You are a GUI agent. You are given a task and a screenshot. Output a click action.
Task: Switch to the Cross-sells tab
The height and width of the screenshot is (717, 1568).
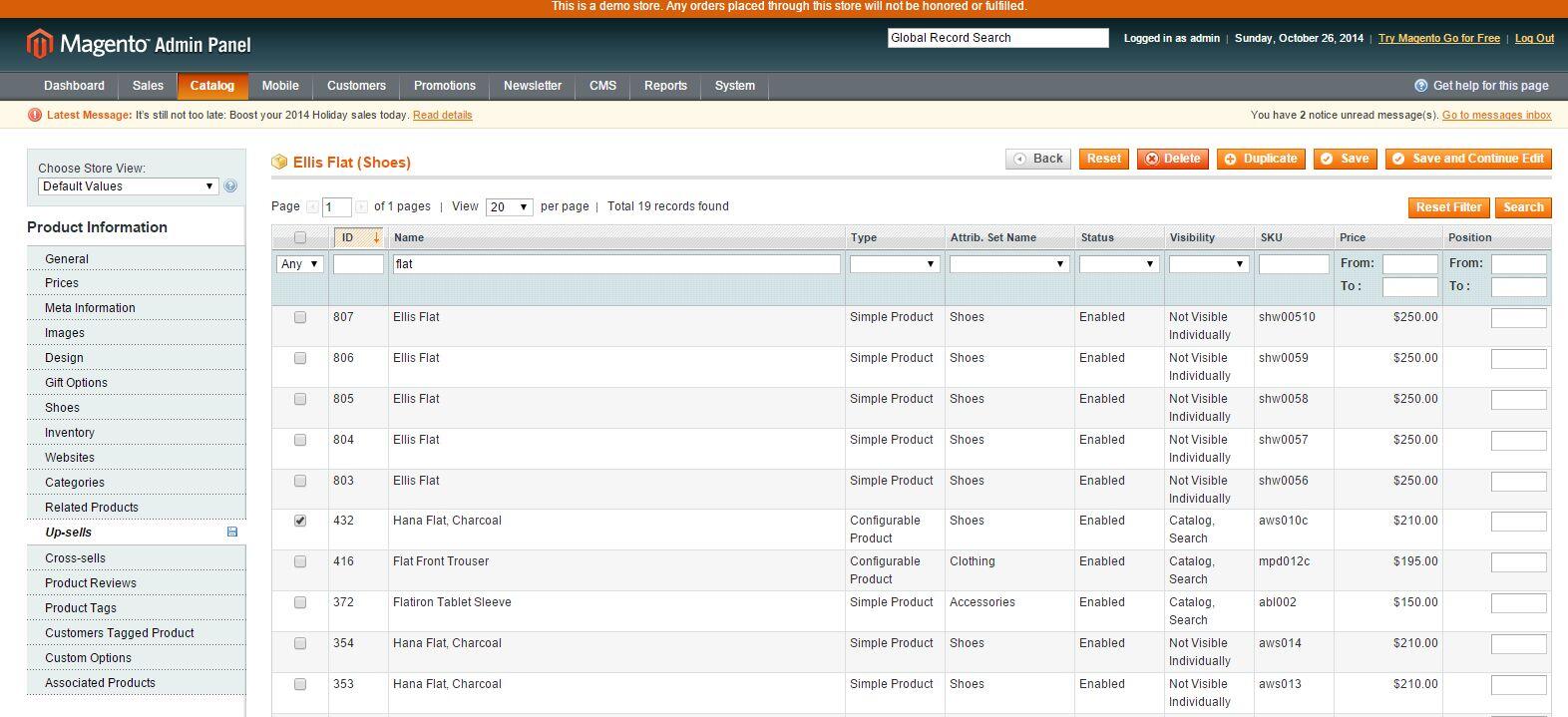136,558
